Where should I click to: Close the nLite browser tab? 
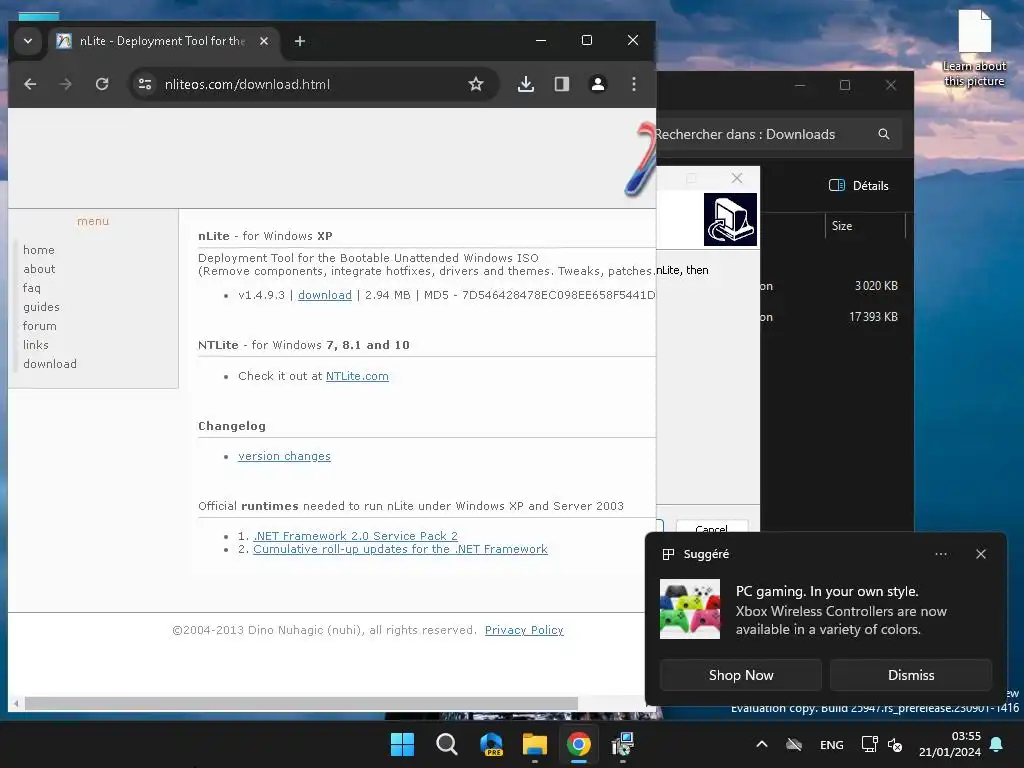pyautogui.click(x=264, y=41)
